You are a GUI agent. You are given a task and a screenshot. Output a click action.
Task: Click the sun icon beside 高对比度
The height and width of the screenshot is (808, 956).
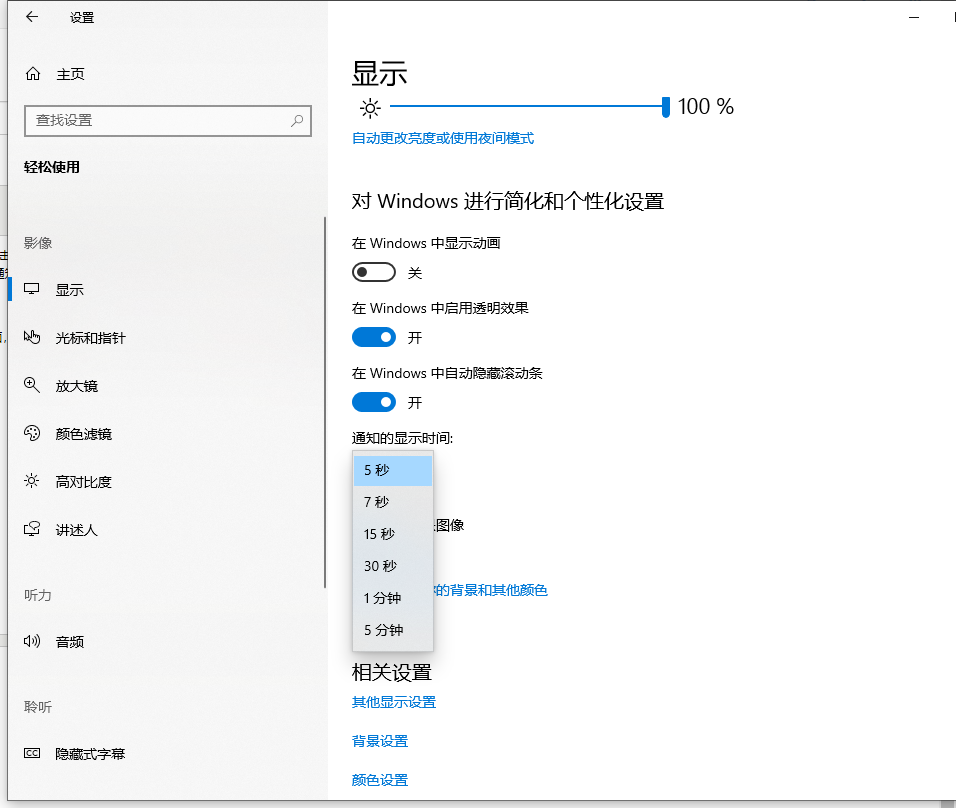point(32,481)
